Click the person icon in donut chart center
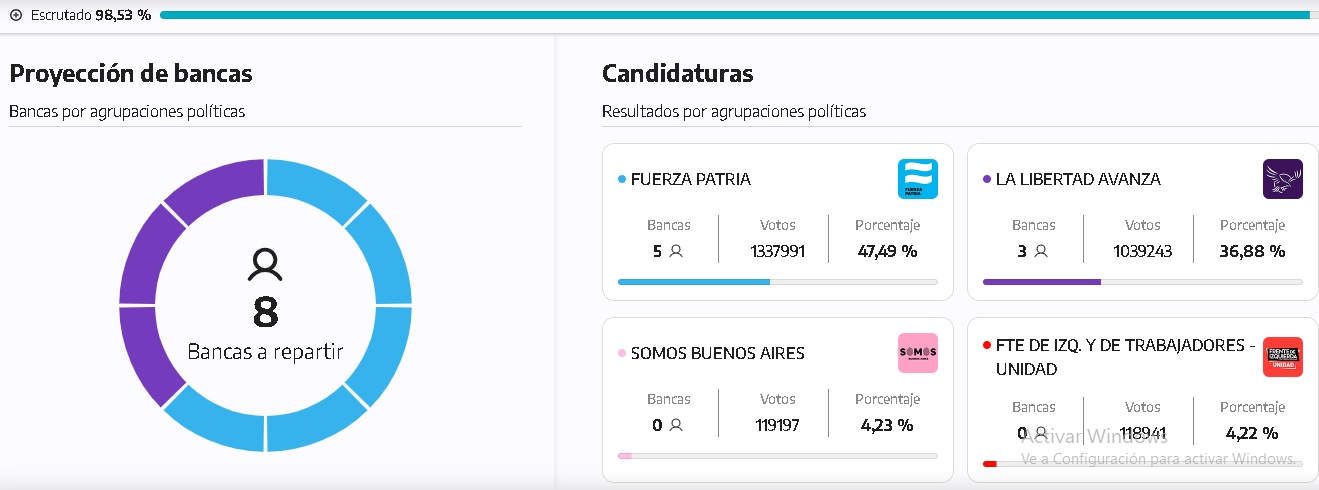The height and width of the screenshot is (490, 1319). pos(265,264)
